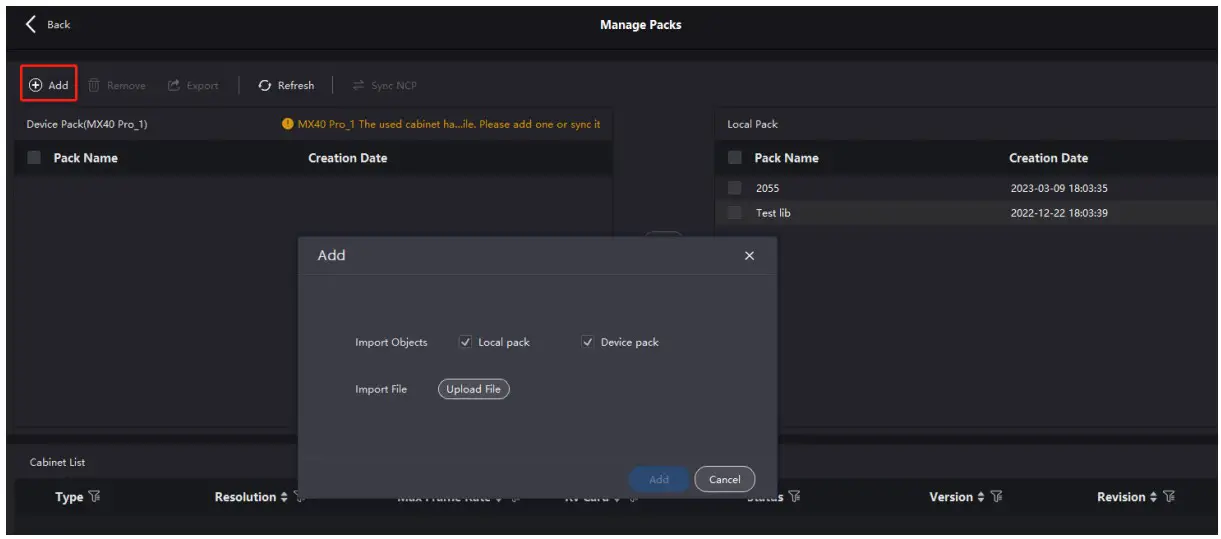The width and height of the screenshot is (1221, 539).
Task: Click the Add button in the dialog
Action: (659, 479)
